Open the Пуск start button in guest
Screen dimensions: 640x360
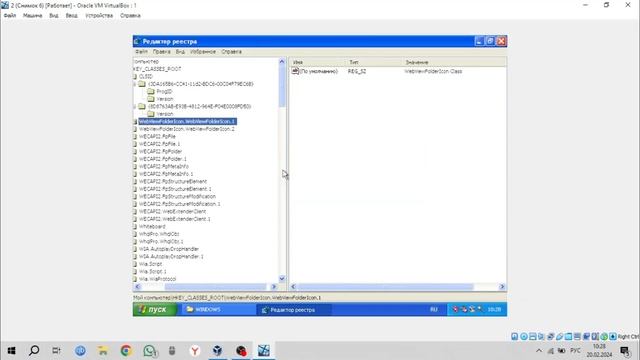click(x=155, y=309)
